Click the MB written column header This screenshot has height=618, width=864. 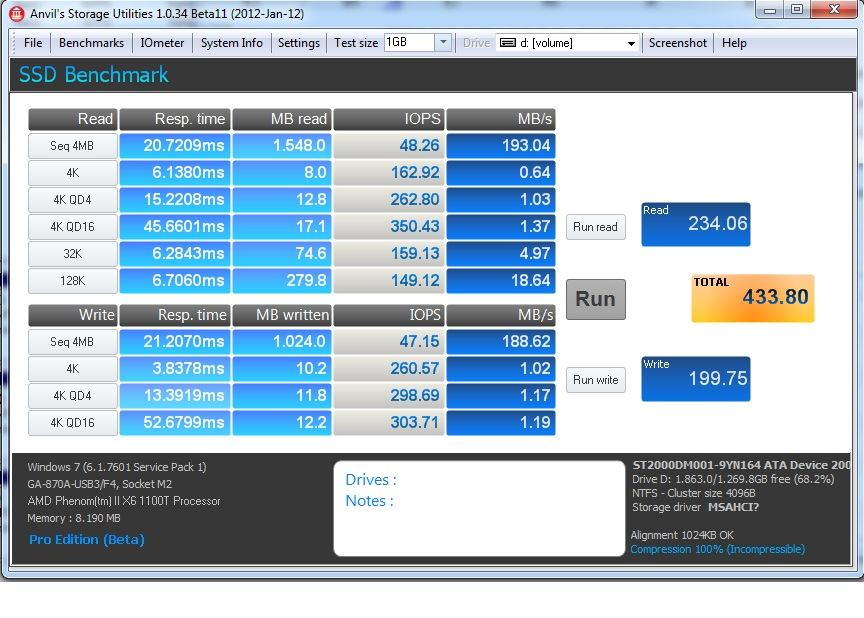tap(282, 315)
